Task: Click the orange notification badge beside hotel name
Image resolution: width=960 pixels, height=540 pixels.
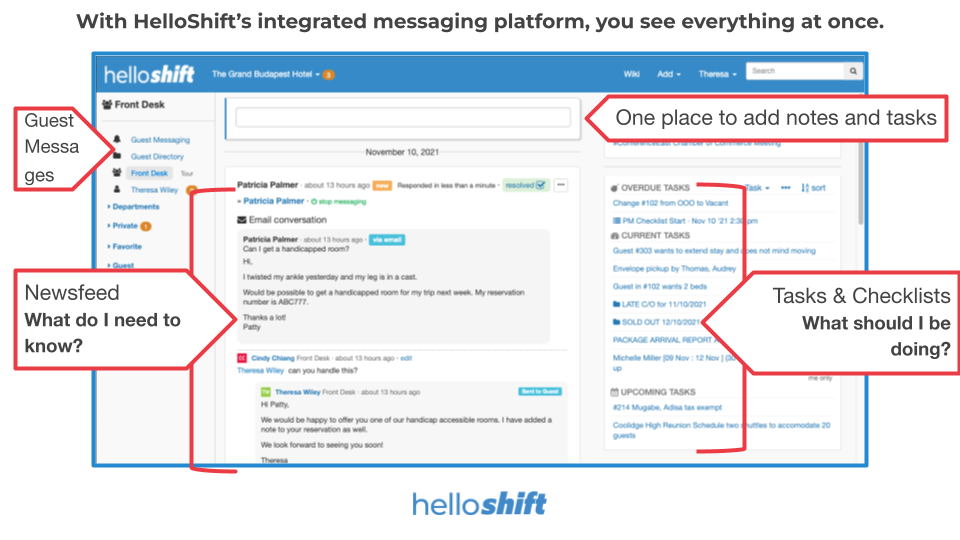Action: click(329, 75)
